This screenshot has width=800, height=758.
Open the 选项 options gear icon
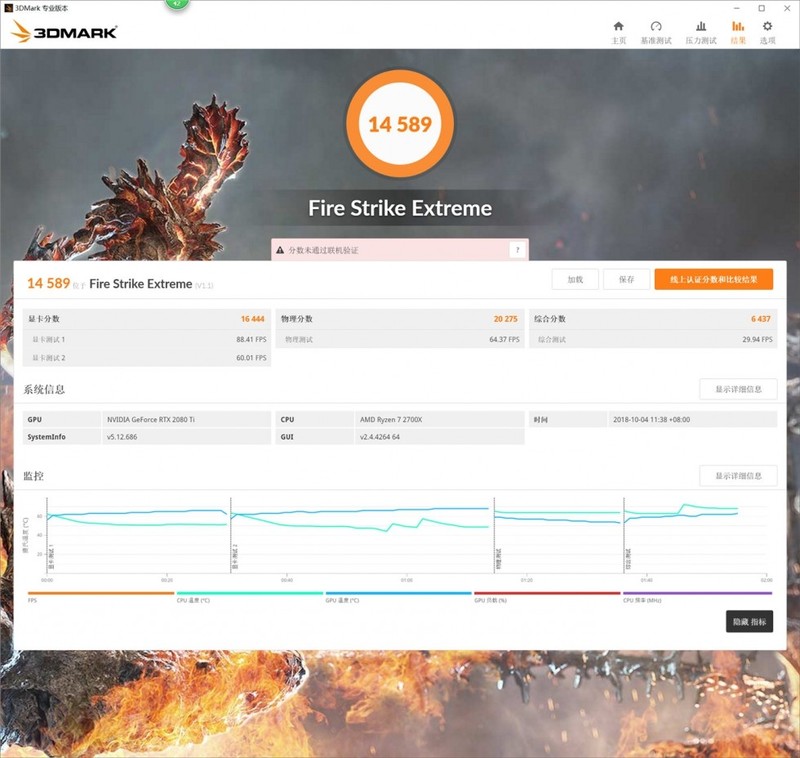point(767,27)
